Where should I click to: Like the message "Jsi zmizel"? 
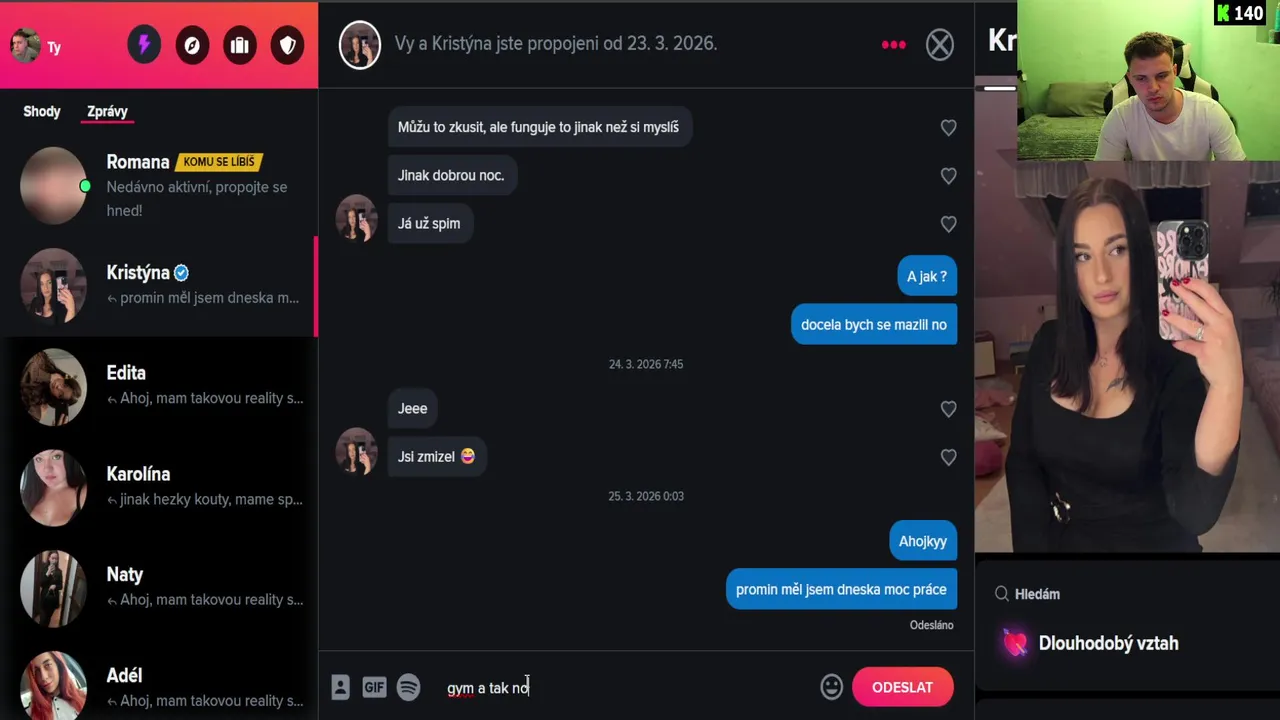point(948,457)
